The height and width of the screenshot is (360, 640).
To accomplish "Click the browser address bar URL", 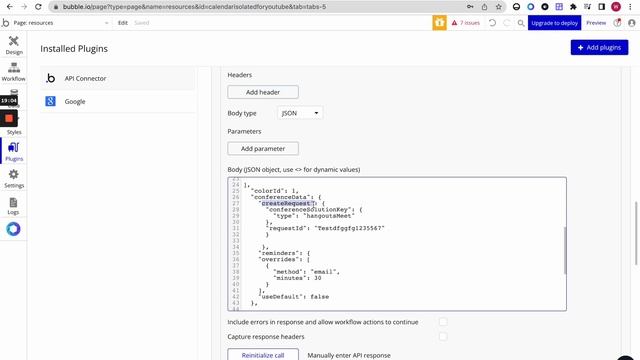I will click(x=194, y=7).
